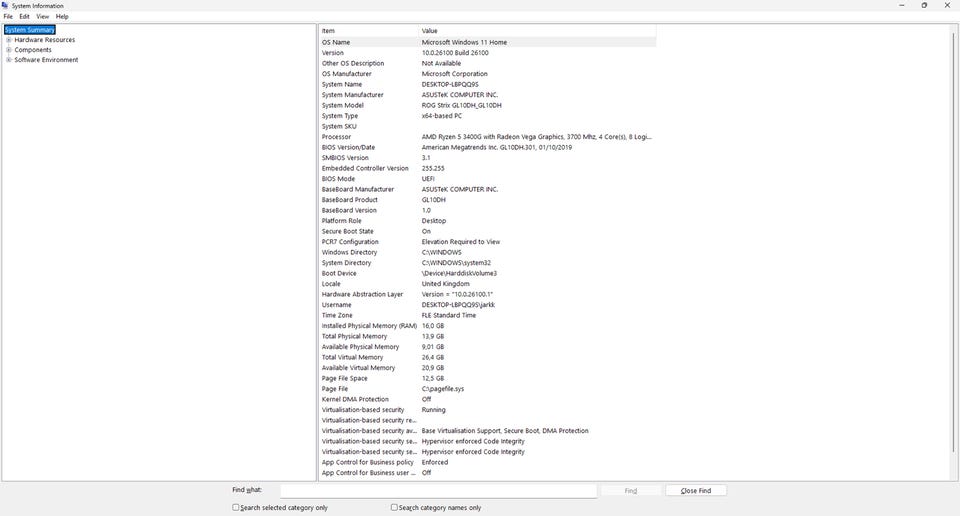Select the BIOS Mode row
This screenshot has width=960, height=516.
coord(487,179)
